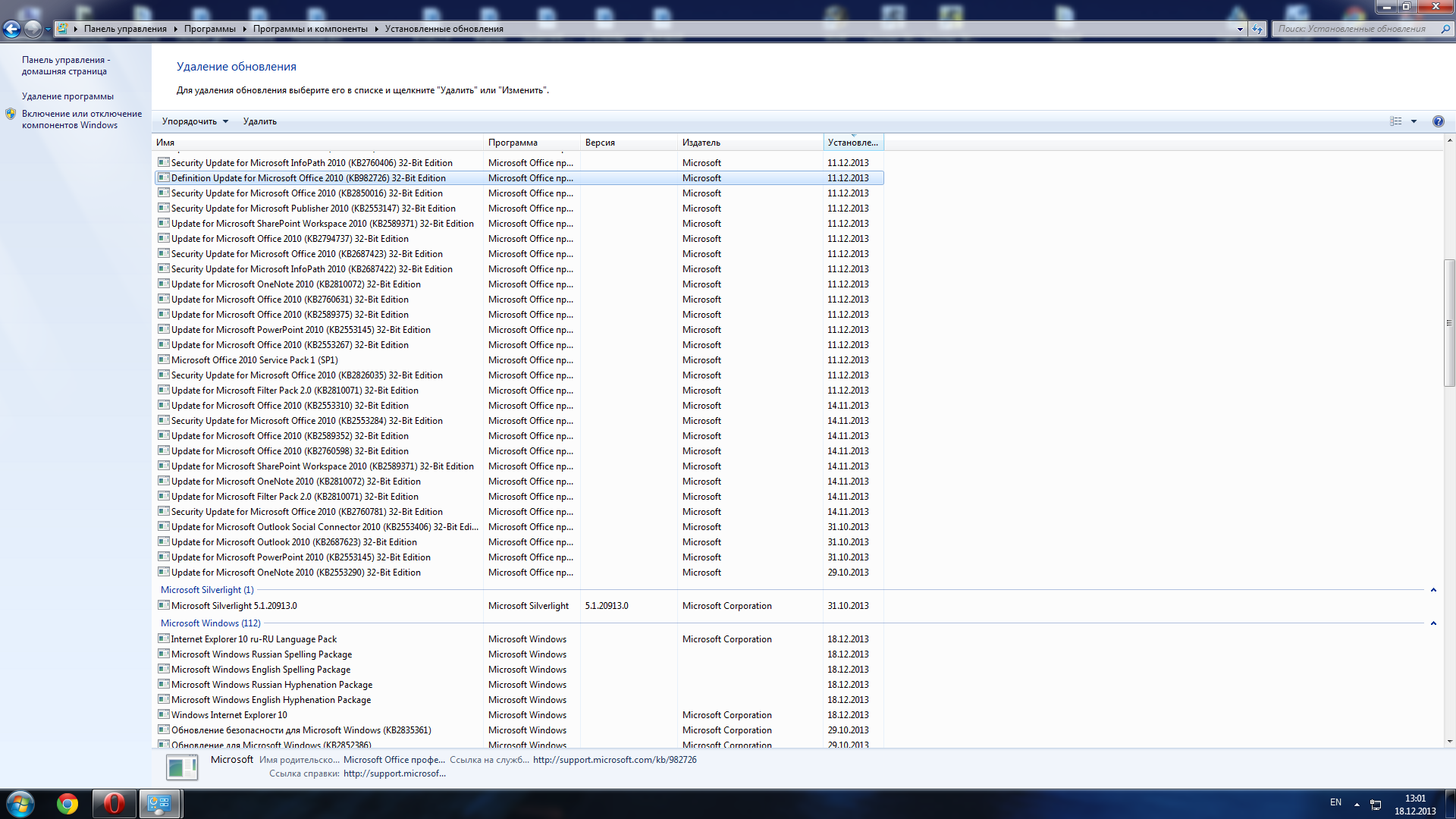Click icon of Microsoft Windows Russian Spelling Package

tap(163, 654)
